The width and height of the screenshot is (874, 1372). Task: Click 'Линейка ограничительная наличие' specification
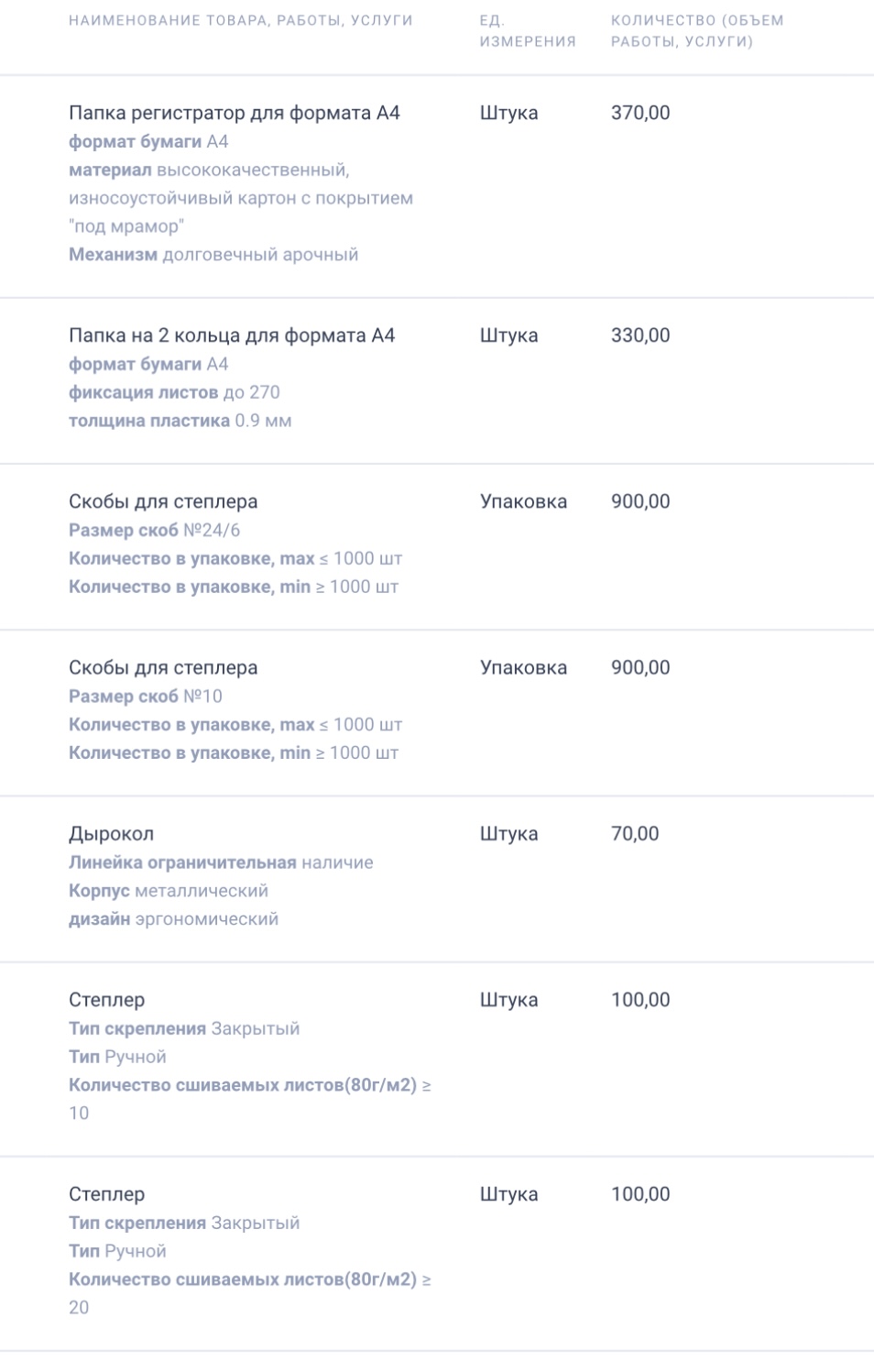[x=221, y=862]
